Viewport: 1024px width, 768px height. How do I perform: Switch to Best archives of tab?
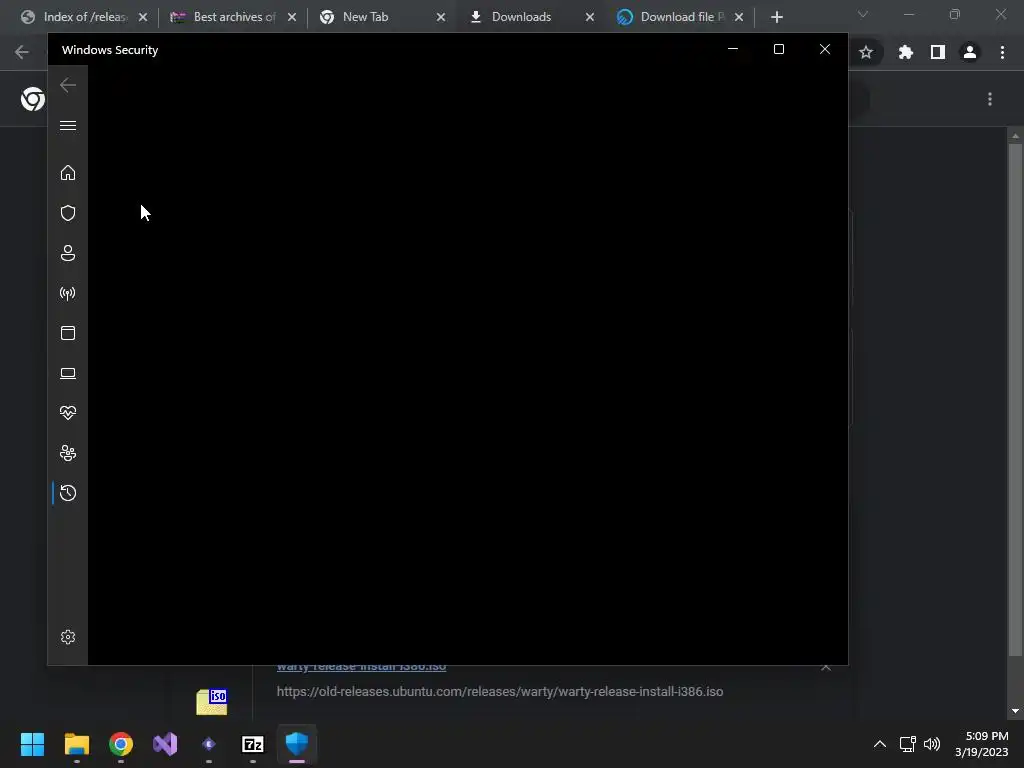click(233, 17)
